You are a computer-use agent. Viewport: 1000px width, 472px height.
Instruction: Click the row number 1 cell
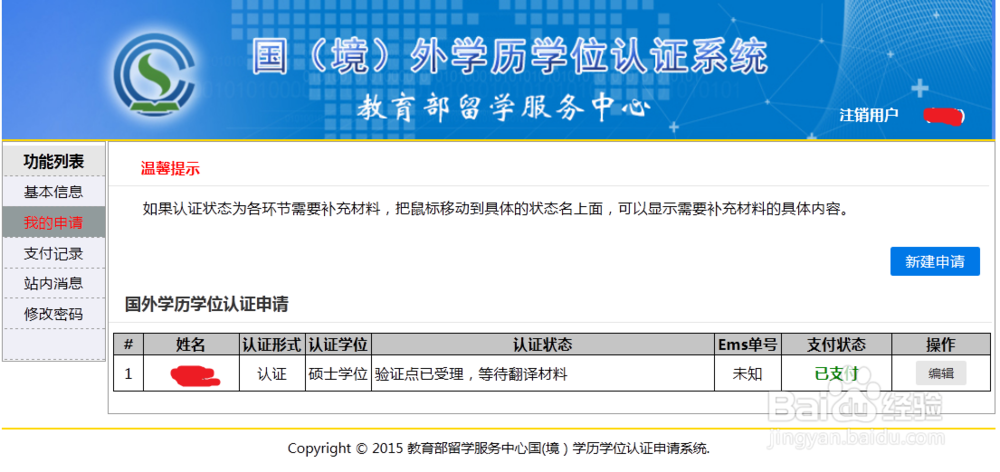click(x=128, y=374)
